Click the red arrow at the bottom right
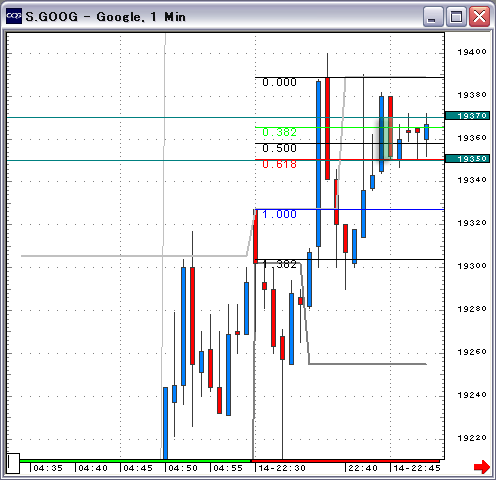Image resolution: width=496 pixels, height=480 pixels. [x=482, y=467]
